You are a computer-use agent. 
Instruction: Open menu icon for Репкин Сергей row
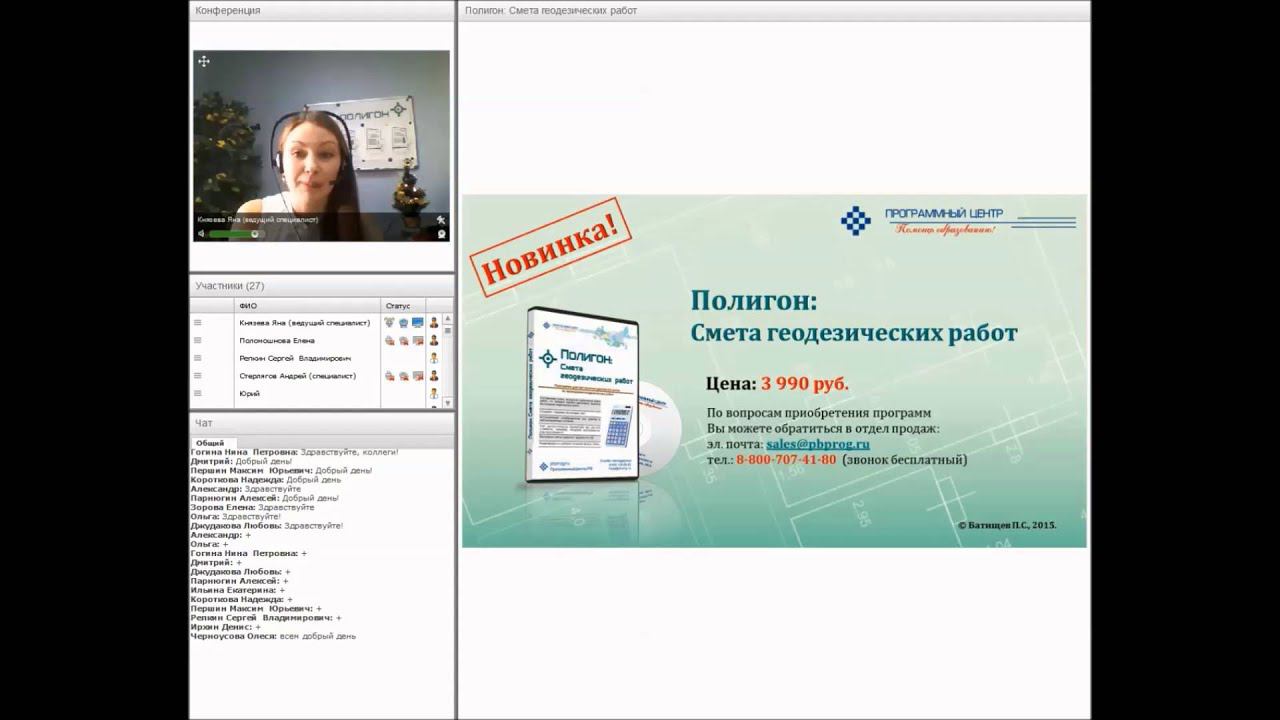198,358
